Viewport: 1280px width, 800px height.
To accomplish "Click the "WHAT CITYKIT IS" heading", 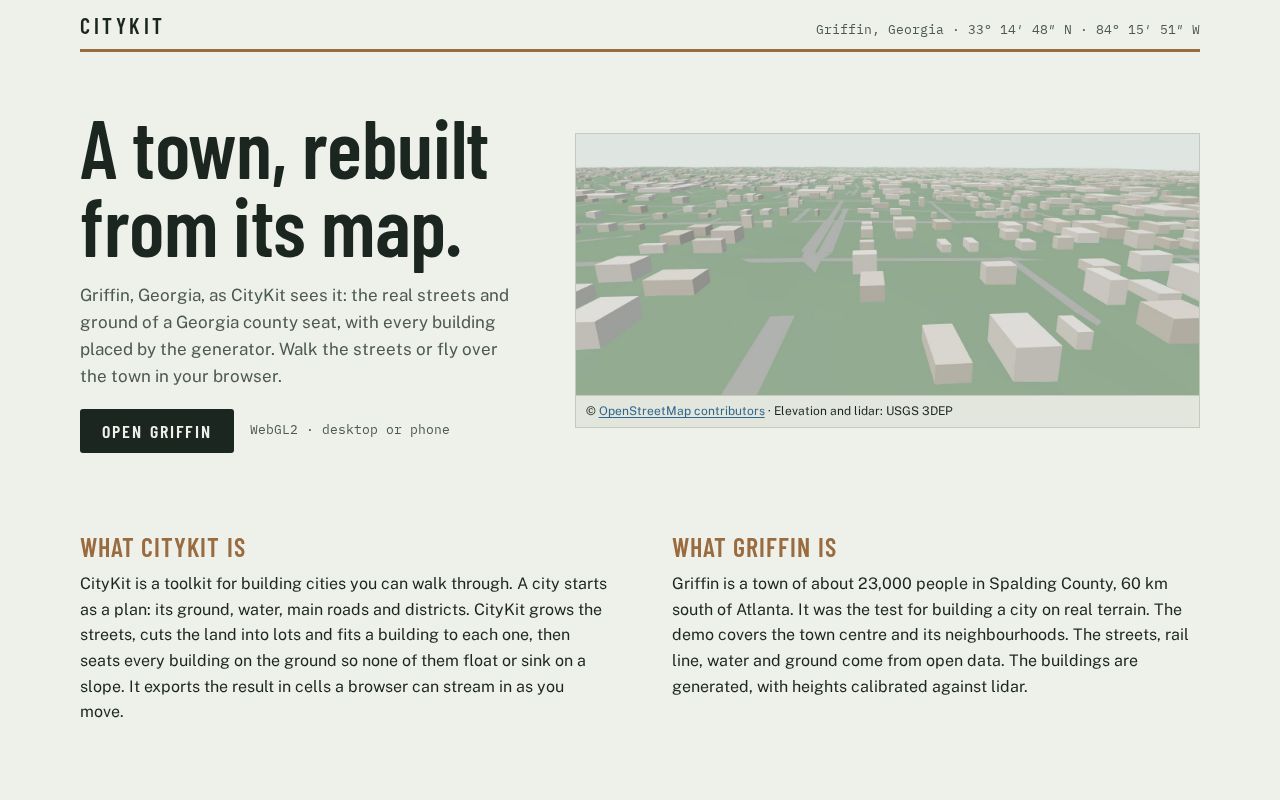I will [163, 548].
